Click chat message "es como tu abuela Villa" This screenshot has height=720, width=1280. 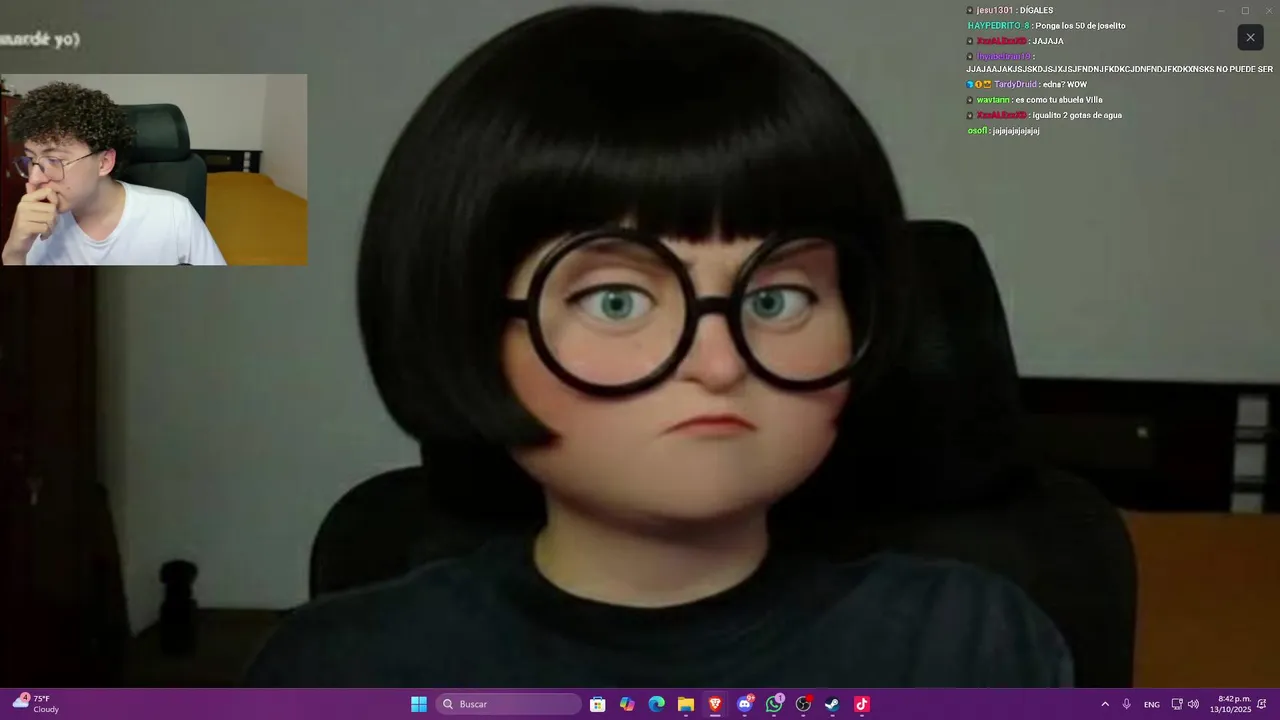1058,100
